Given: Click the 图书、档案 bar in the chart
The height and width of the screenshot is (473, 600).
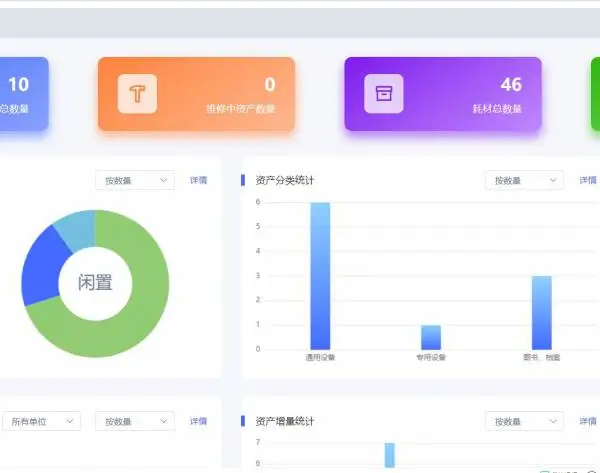Looking at the screenshot, I should 542,313.
